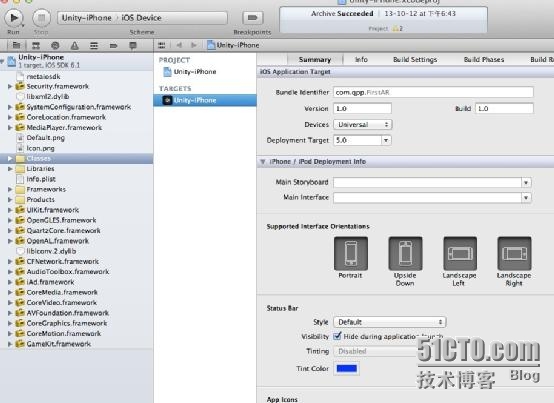The width and height of the screenshot is (554, 403).
Task: Expand the Frameworks folder
Action: [x=10, y=189]
